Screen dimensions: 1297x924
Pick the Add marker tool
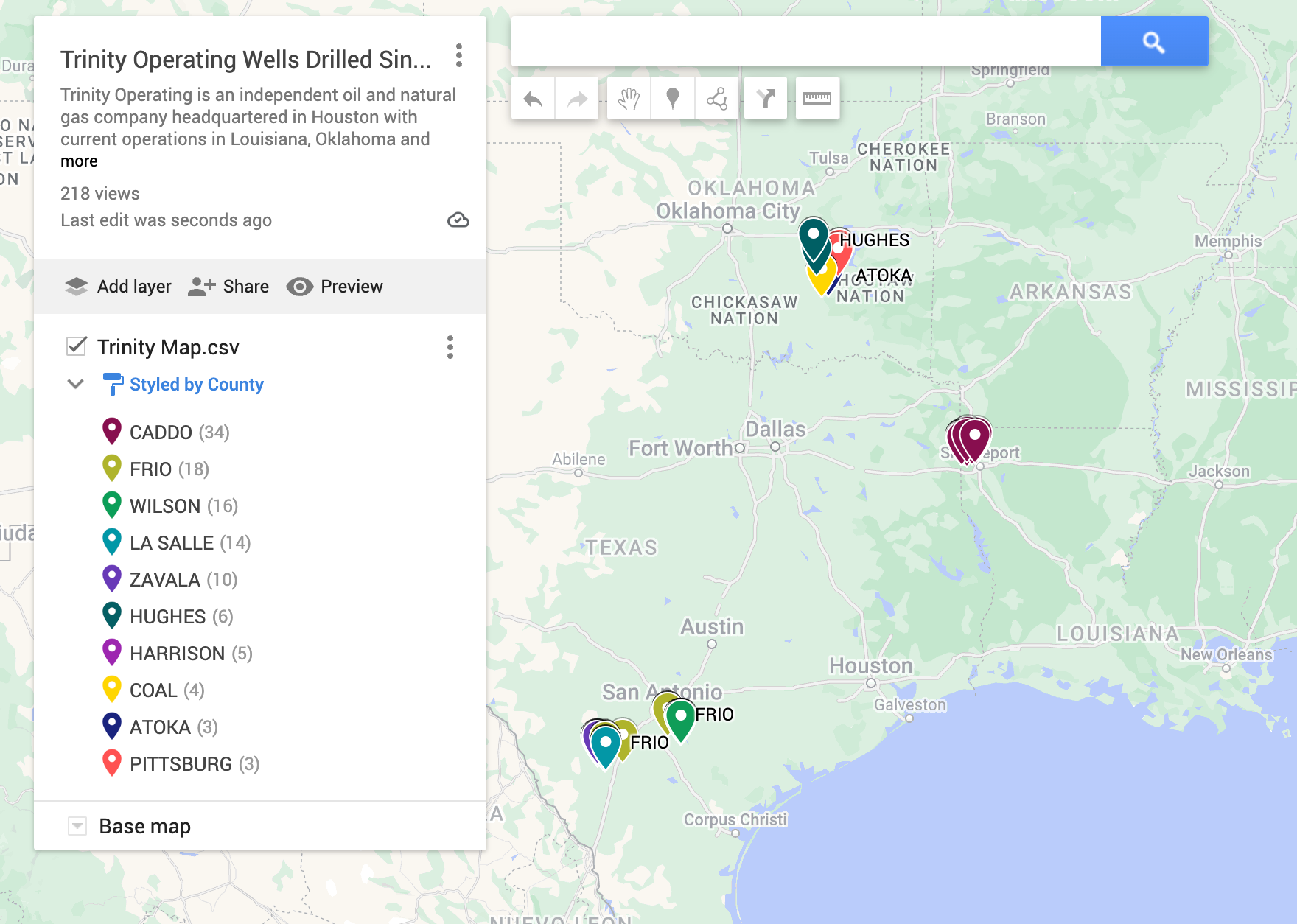click(671, 98)
